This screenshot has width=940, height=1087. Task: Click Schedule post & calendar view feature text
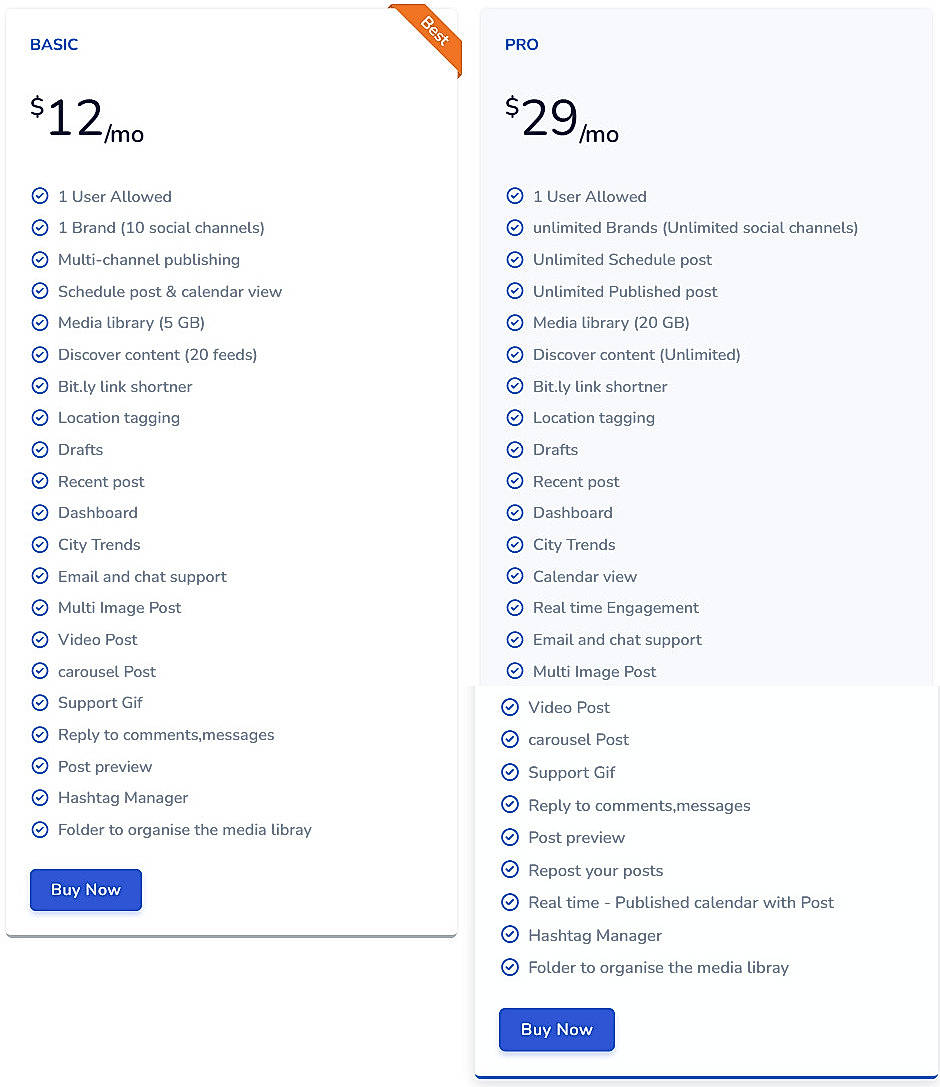[x=170, y=292]
